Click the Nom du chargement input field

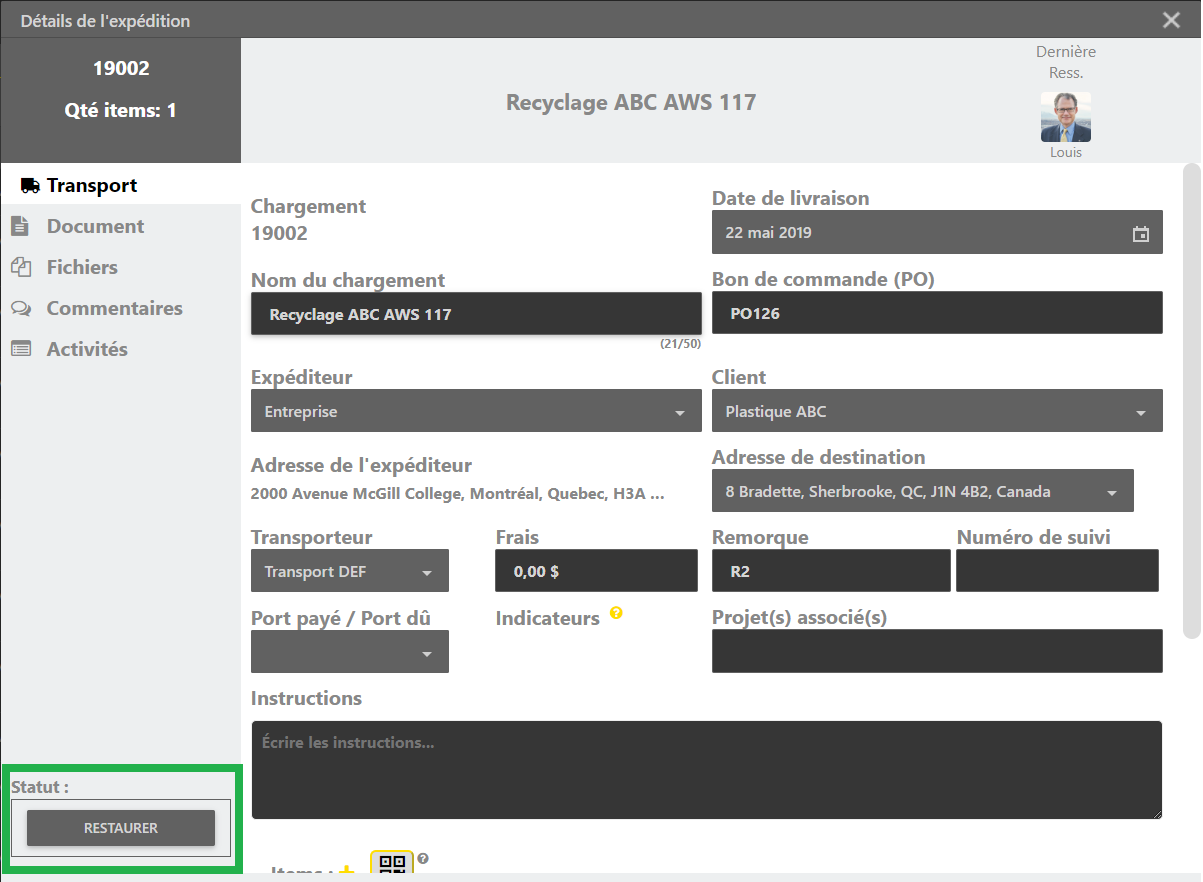pyautogui.click(x=476, y=314)
